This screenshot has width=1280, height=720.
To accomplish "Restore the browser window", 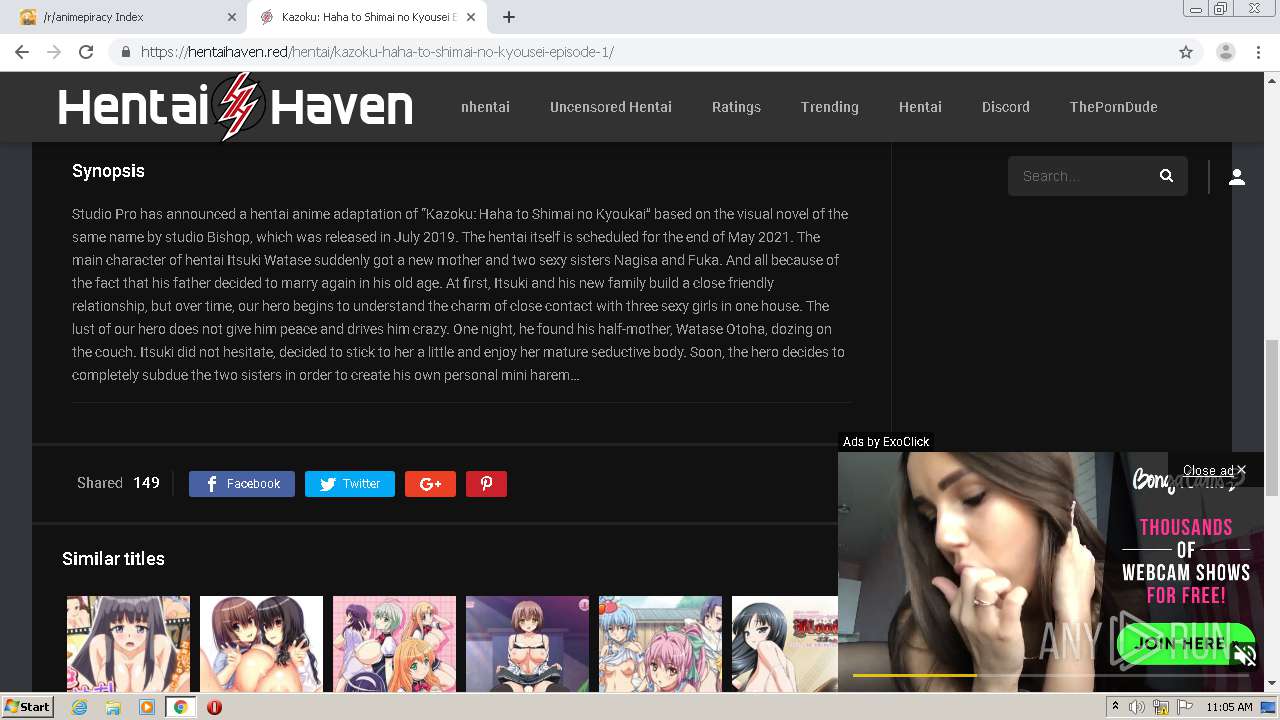I will click(1221, 9).
